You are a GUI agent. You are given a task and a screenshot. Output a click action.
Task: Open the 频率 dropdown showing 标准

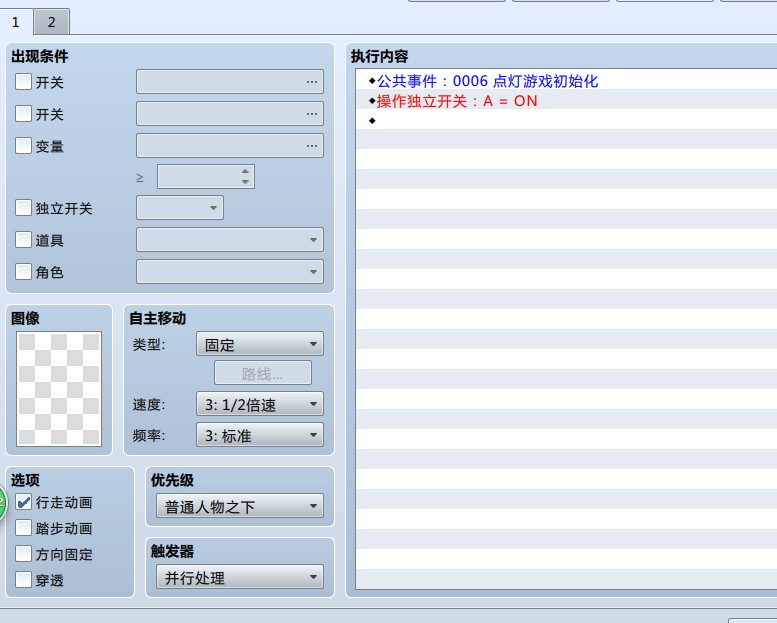click(x=260, y=435)
